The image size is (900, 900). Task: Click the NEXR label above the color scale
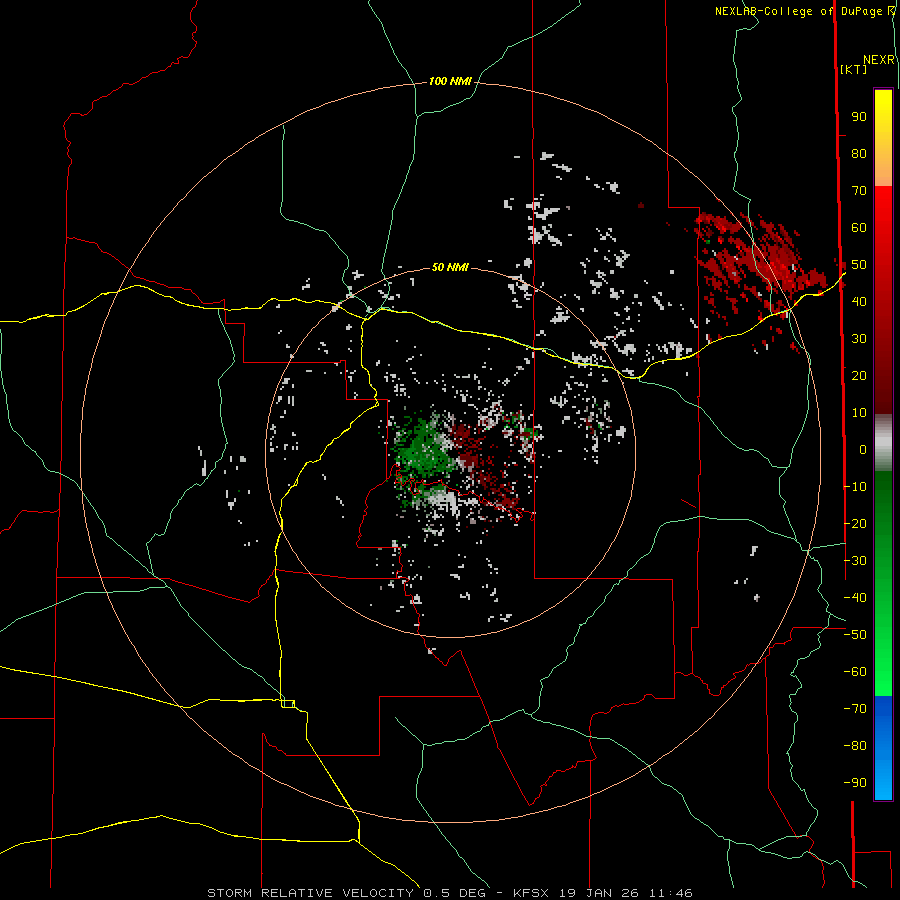click(x=879, y=60)
